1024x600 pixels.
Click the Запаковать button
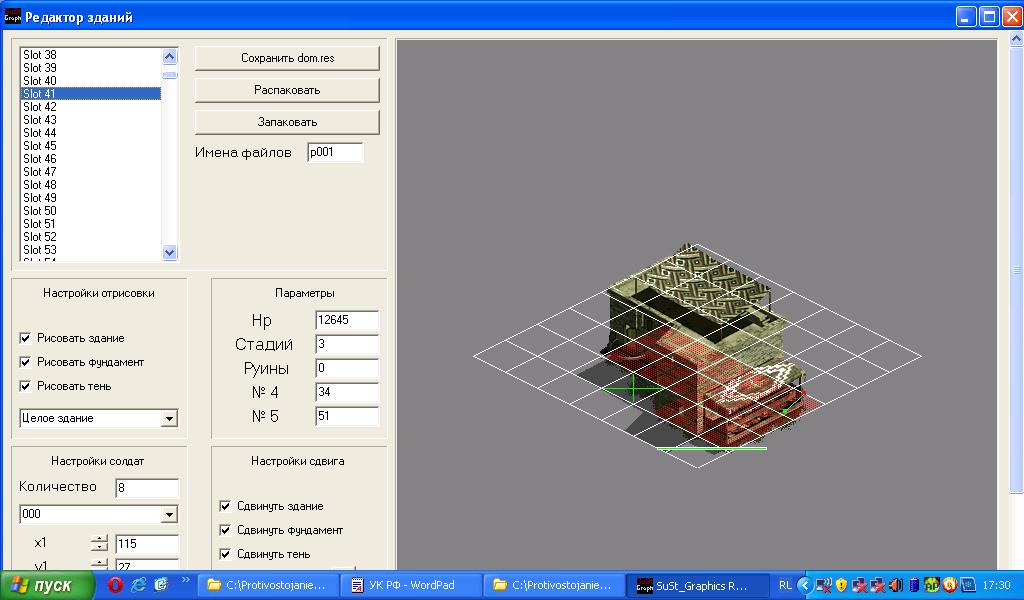point(287,122)
